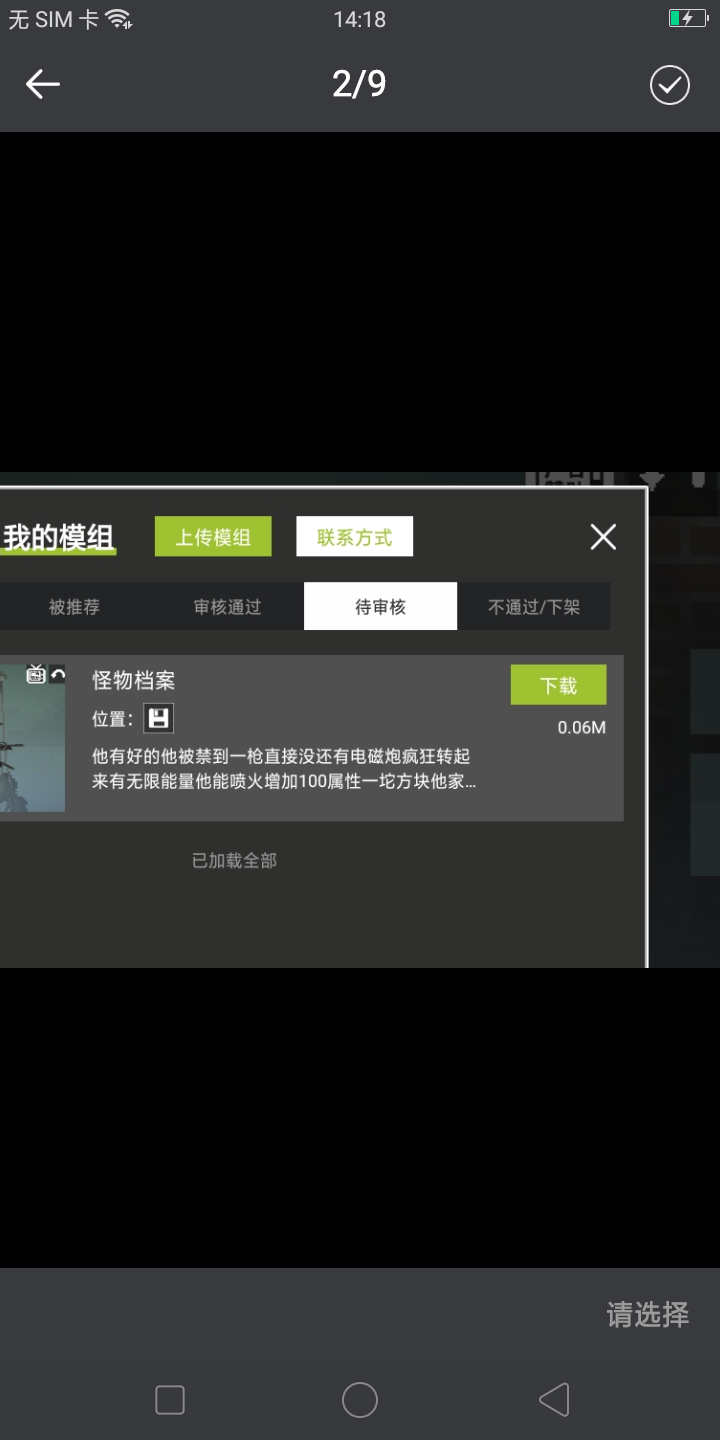Tap the curved undo arrow on the thumbnail
The width and height of the screenshot is (720, 1440).
click(x=57, y=675)
